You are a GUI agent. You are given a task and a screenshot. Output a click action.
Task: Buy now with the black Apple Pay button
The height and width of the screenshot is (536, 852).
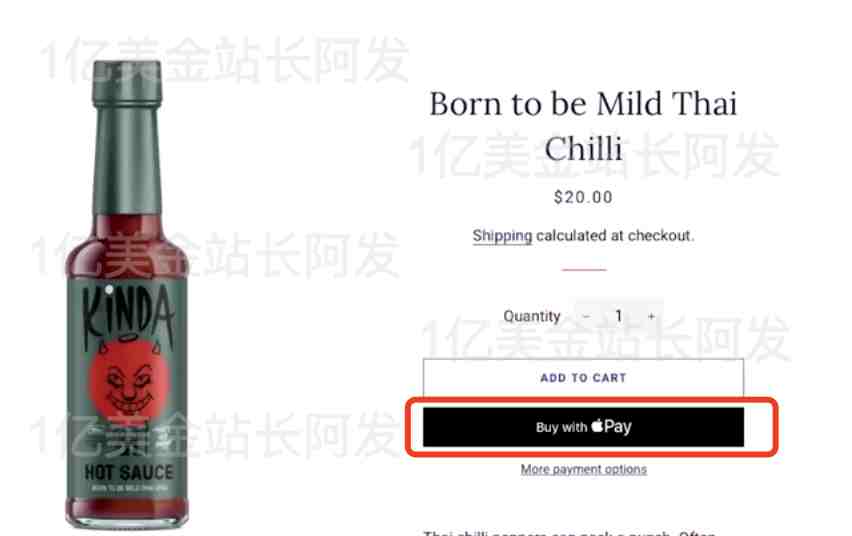pyautogui.click(x=583, y=427)
